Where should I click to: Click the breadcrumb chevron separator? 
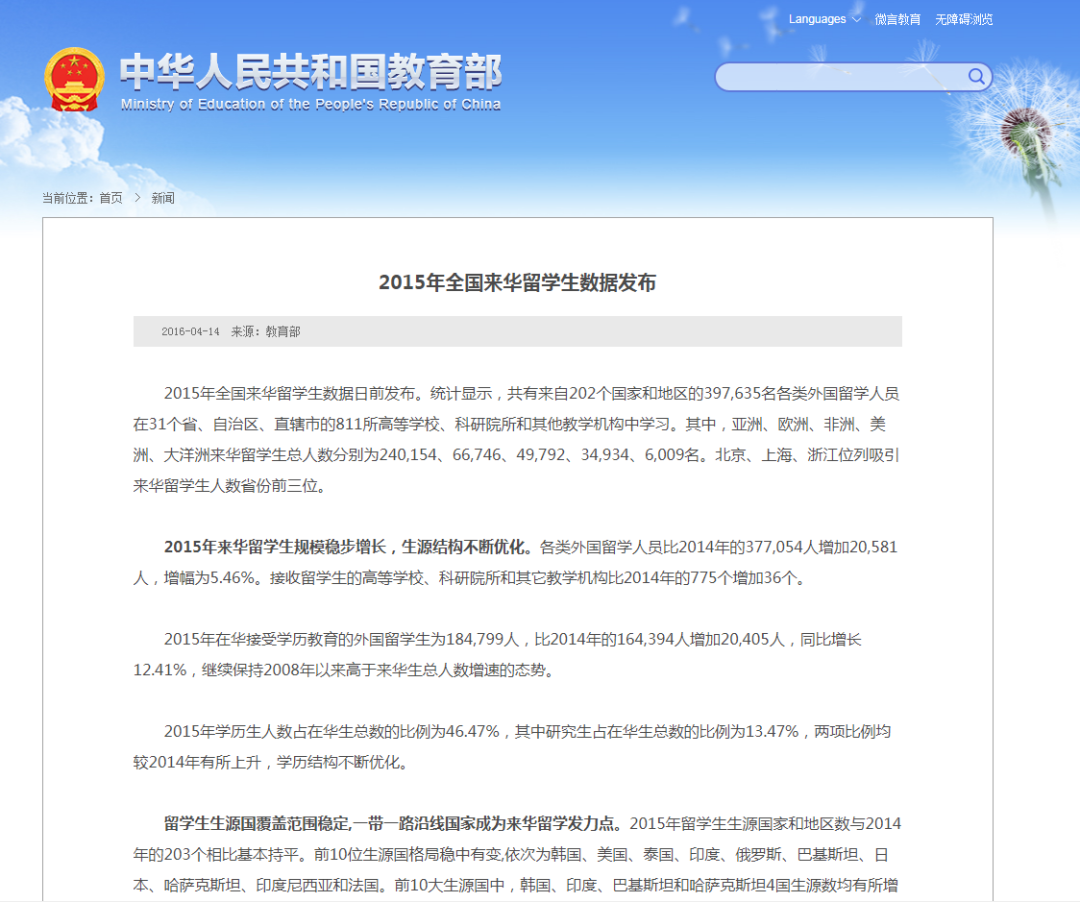click(x=137, y=198)
